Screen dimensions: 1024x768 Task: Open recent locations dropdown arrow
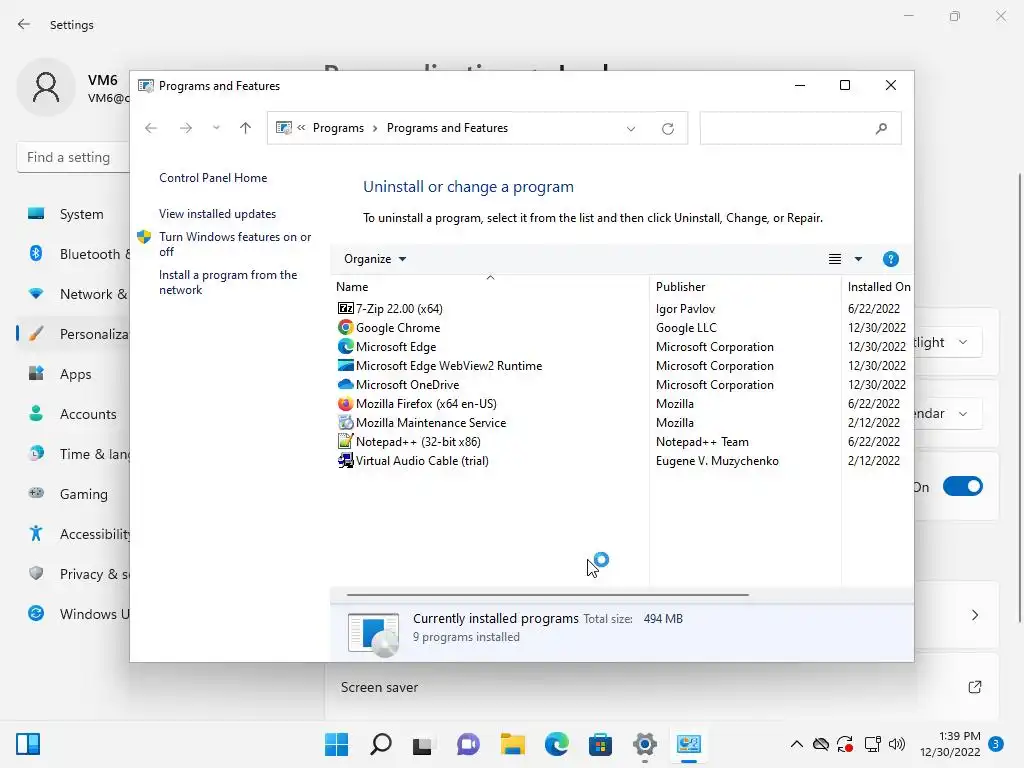click(216, 128)
